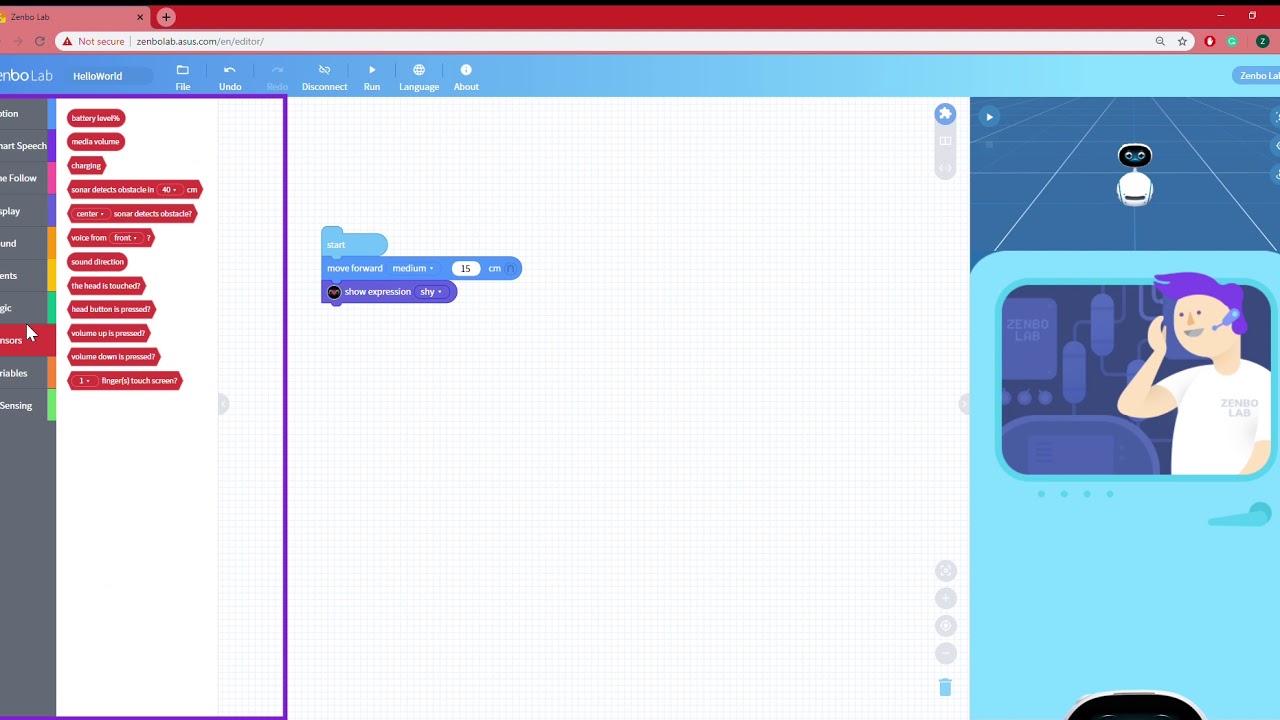Bookmark this page with star icon
Screen dimensions: 1280x720
[x=1182, y=41]
